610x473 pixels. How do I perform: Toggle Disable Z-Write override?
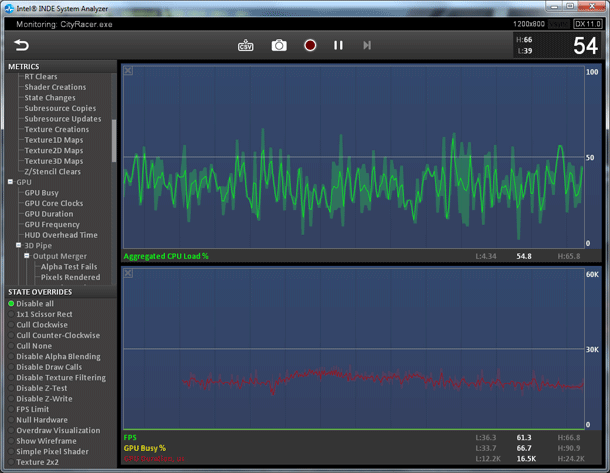[40, 399]
